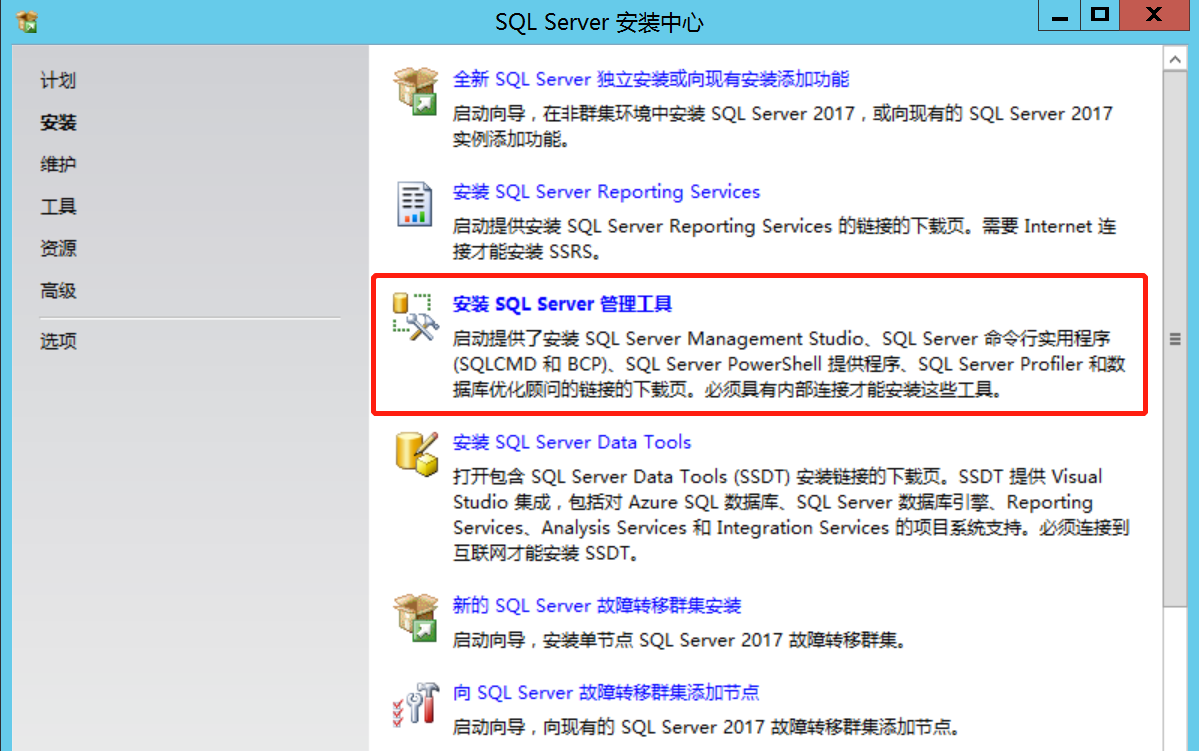Click the SQL Server setup title bar icon
1199x751 pixels.
click(x=28, y=21)
